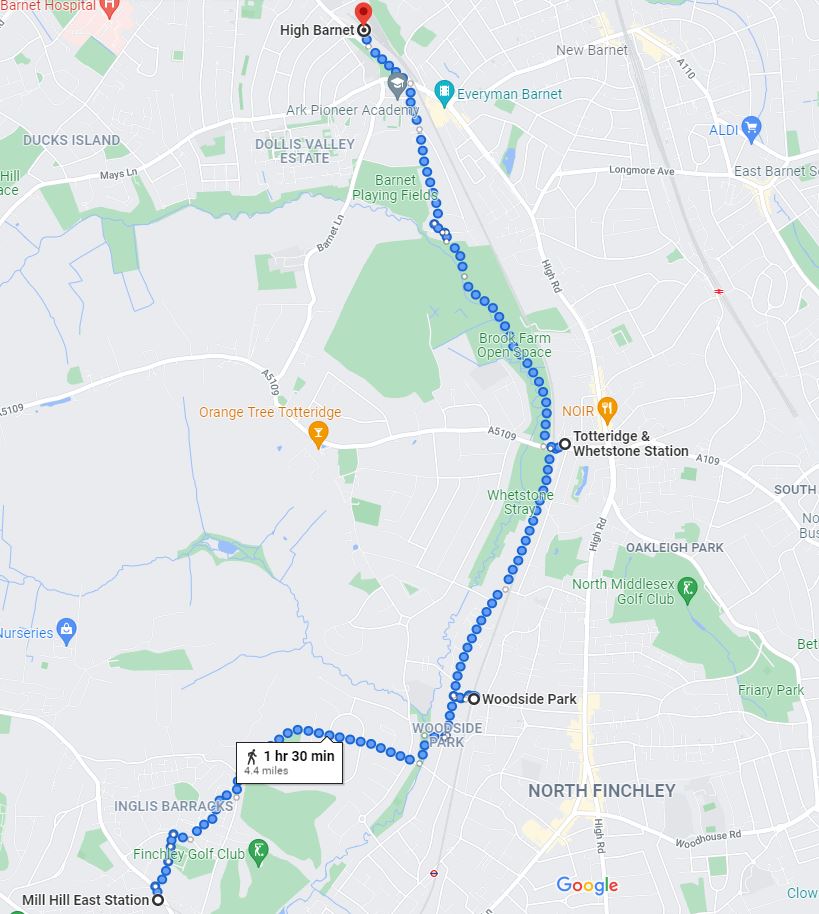Click the Mill Hill East Station start marker
The width and height of the screenshot is (819, 914).
[158, 900]
